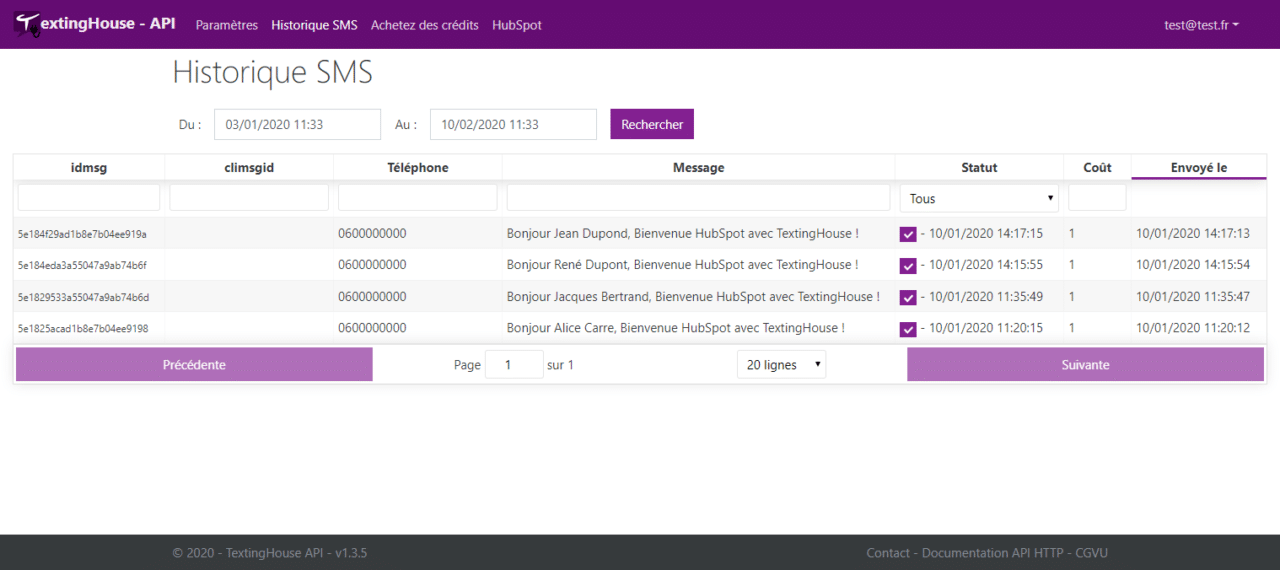Click status check icon for Alice Carre message
This screenshot has height=570, width=1280.
(x=908, y=329)
